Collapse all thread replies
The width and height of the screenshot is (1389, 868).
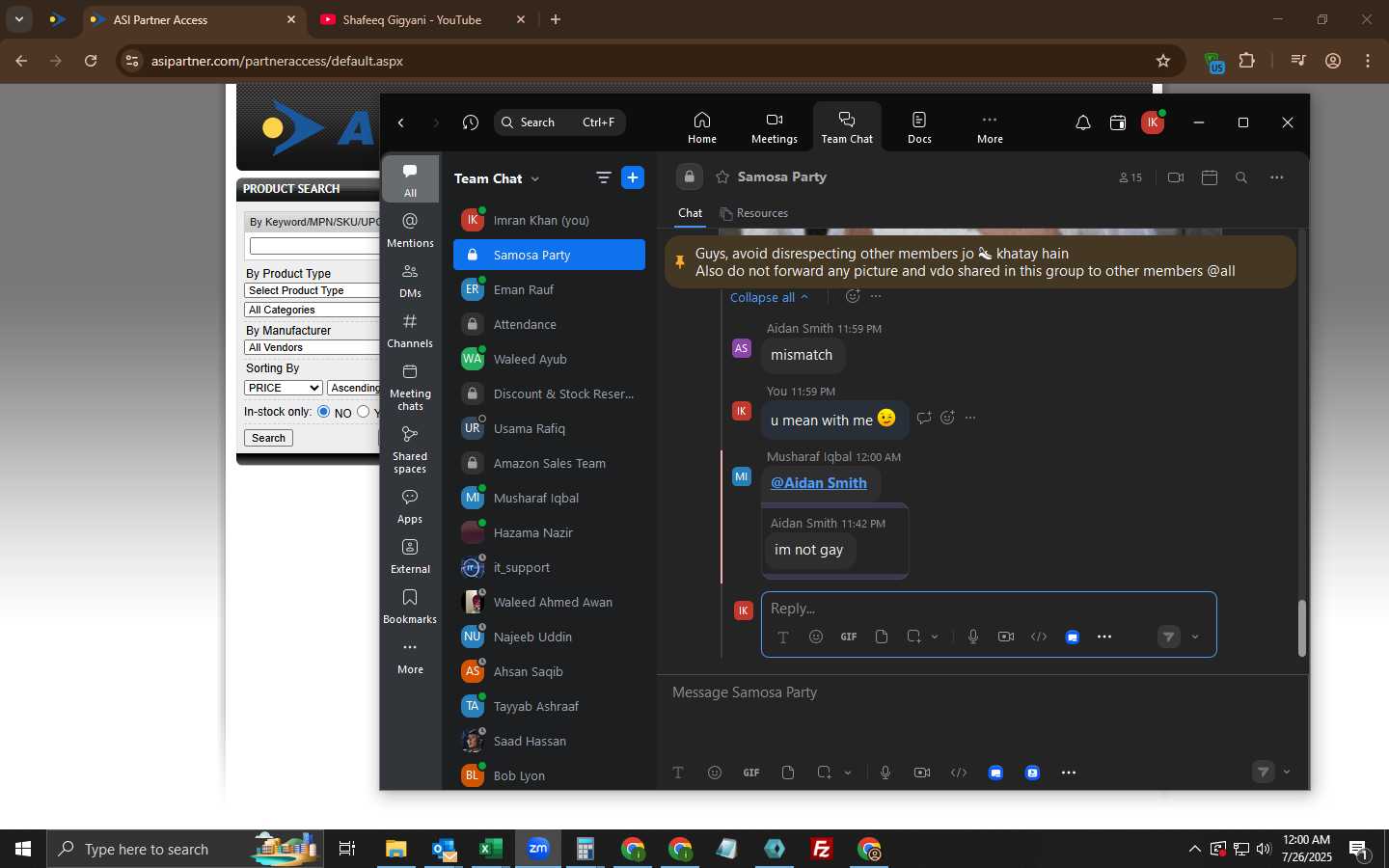click(769, 297)
